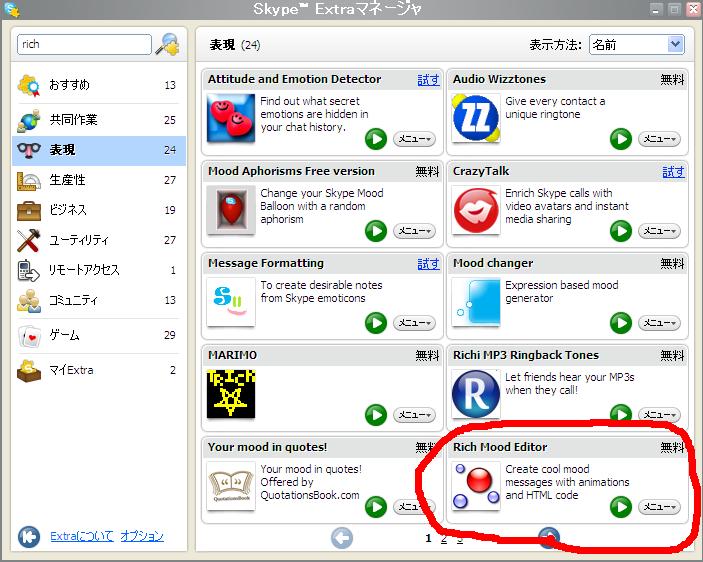703x562 pixels.
Task: Open the 生産性 category
Action: coord(99,180)
